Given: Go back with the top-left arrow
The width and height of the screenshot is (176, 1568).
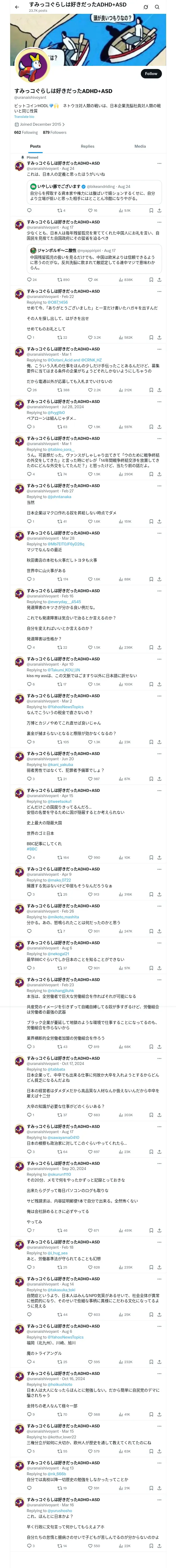Looking at the screenshot, I should pos(17,7).
